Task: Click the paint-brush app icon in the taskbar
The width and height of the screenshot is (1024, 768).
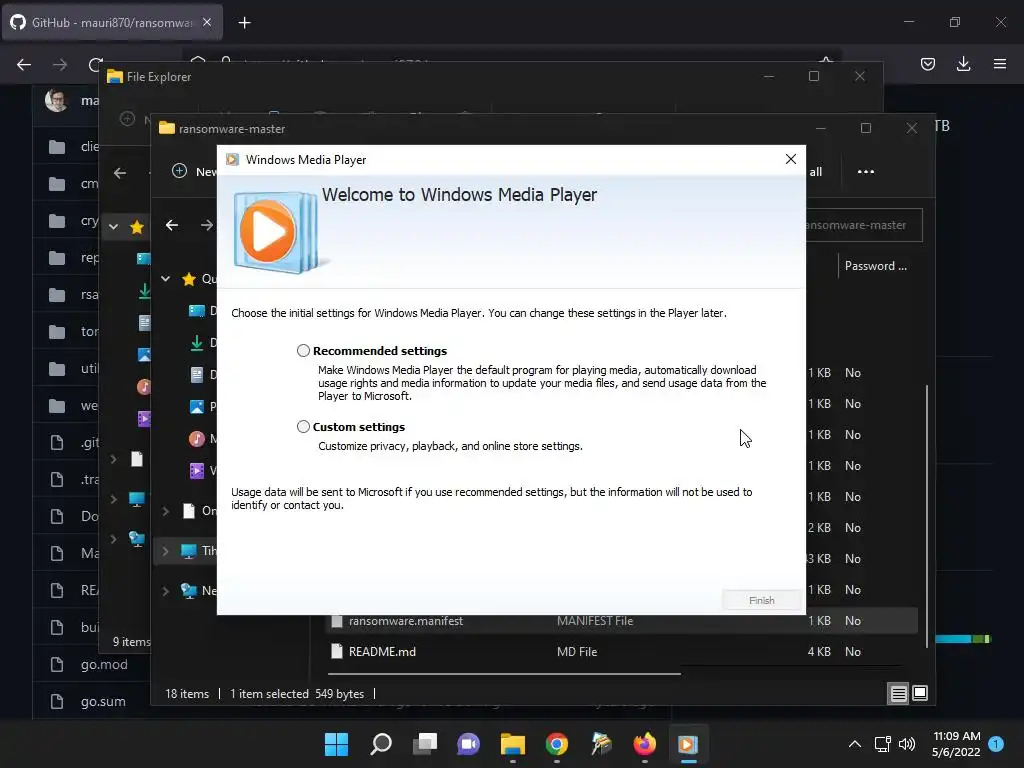Action: tap(601, 744)
